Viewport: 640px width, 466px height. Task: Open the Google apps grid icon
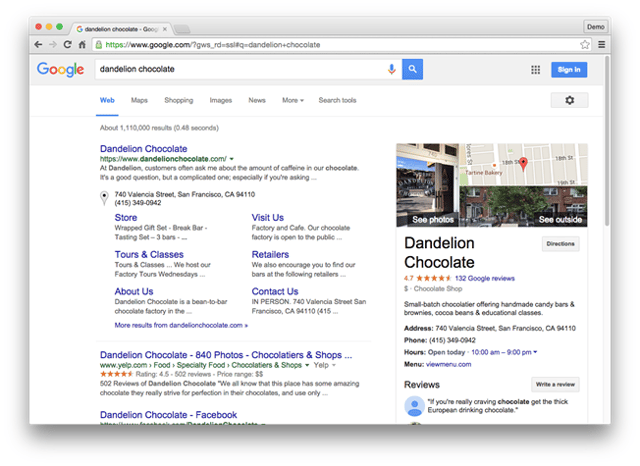[535, 69]
